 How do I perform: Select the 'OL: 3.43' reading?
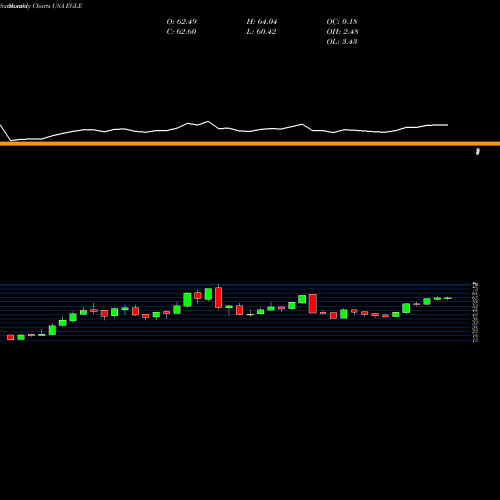[x=342, y=42]
